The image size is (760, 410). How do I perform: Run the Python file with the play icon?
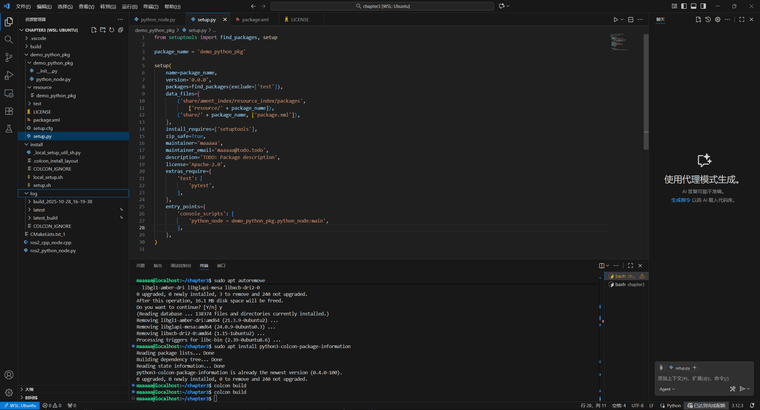615,19
